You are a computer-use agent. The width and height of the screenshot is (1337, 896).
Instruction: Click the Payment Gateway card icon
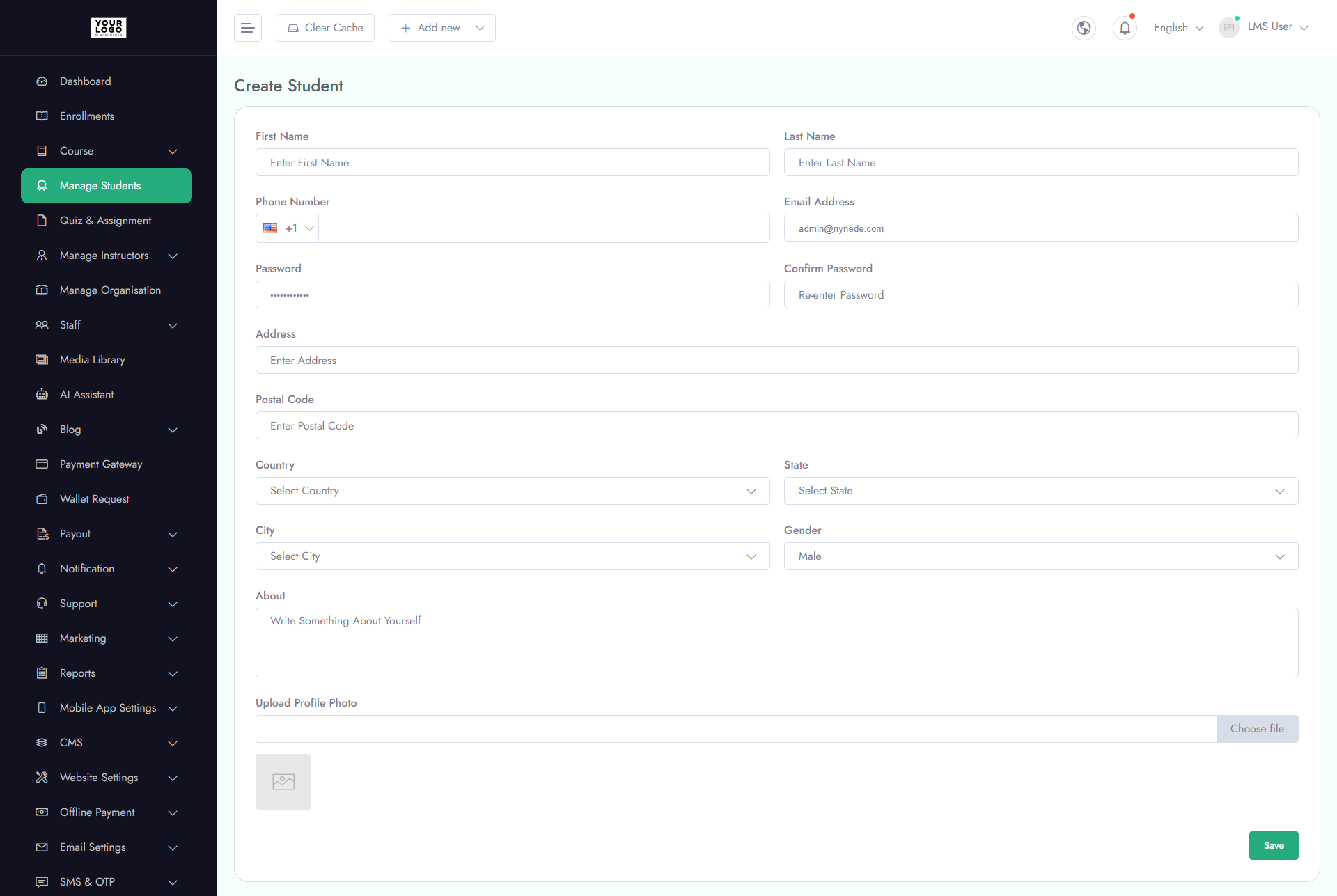tap(42, 464)
